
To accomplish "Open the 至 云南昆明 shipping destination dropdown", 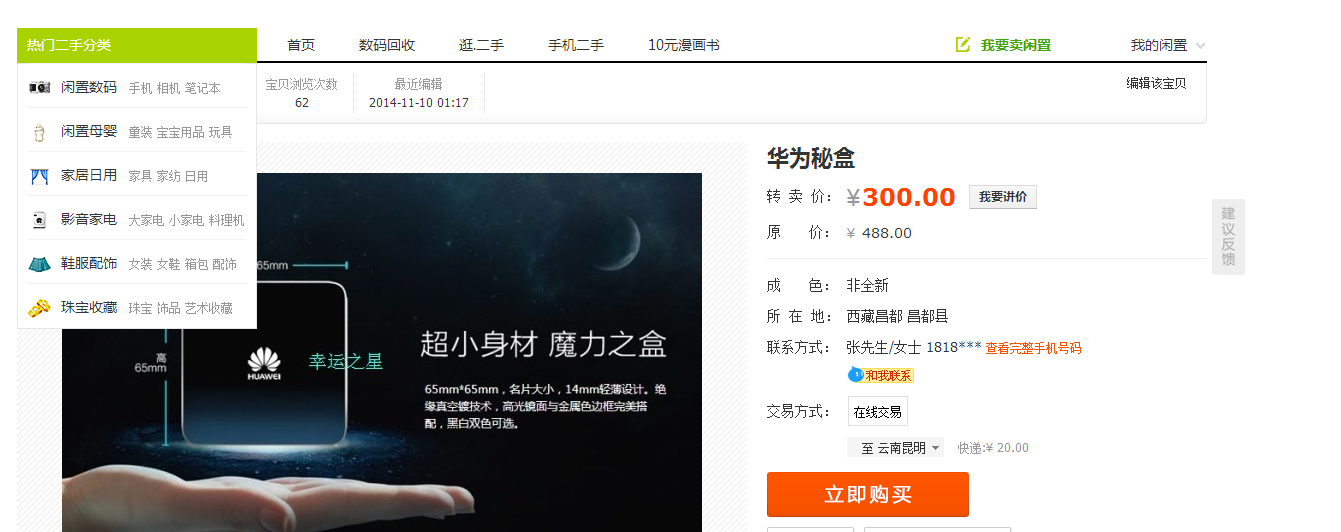I will pyautogui.click(x=895, y=448).
